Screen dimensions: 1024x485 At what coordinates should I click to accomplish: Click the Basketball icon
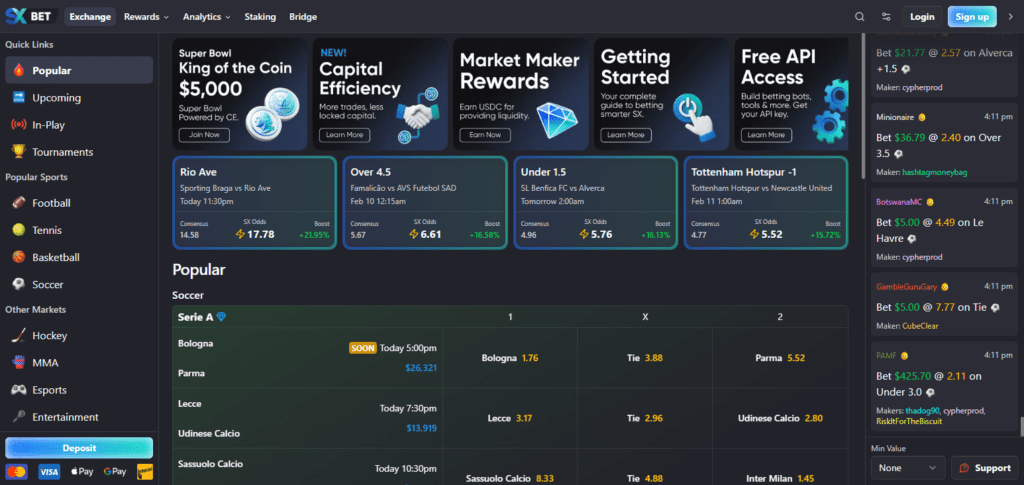pyautogui.click(x=19, y=257)
